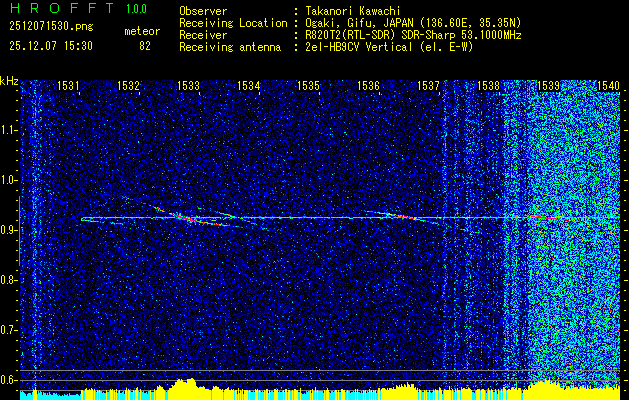The width and height of the screenshot is (629, 400).
Task: Click version number 1.0.0
Action: [136, 8]
